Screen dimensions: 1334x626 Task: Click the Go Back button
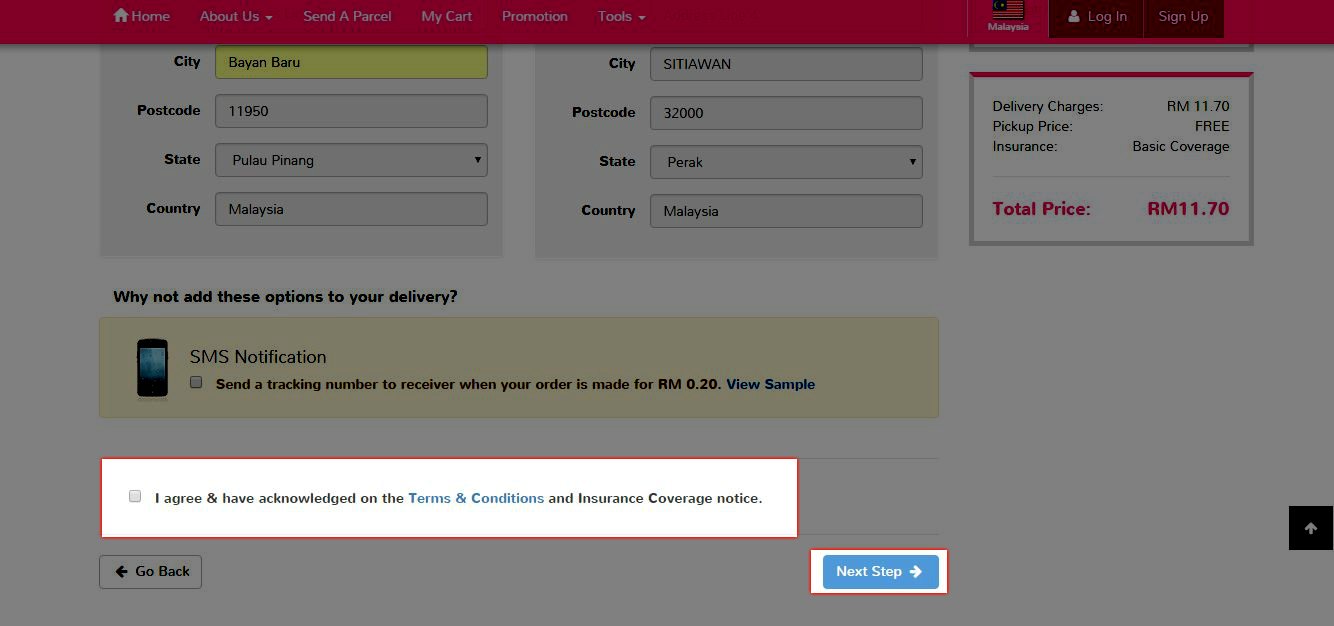tap(151, 572)
